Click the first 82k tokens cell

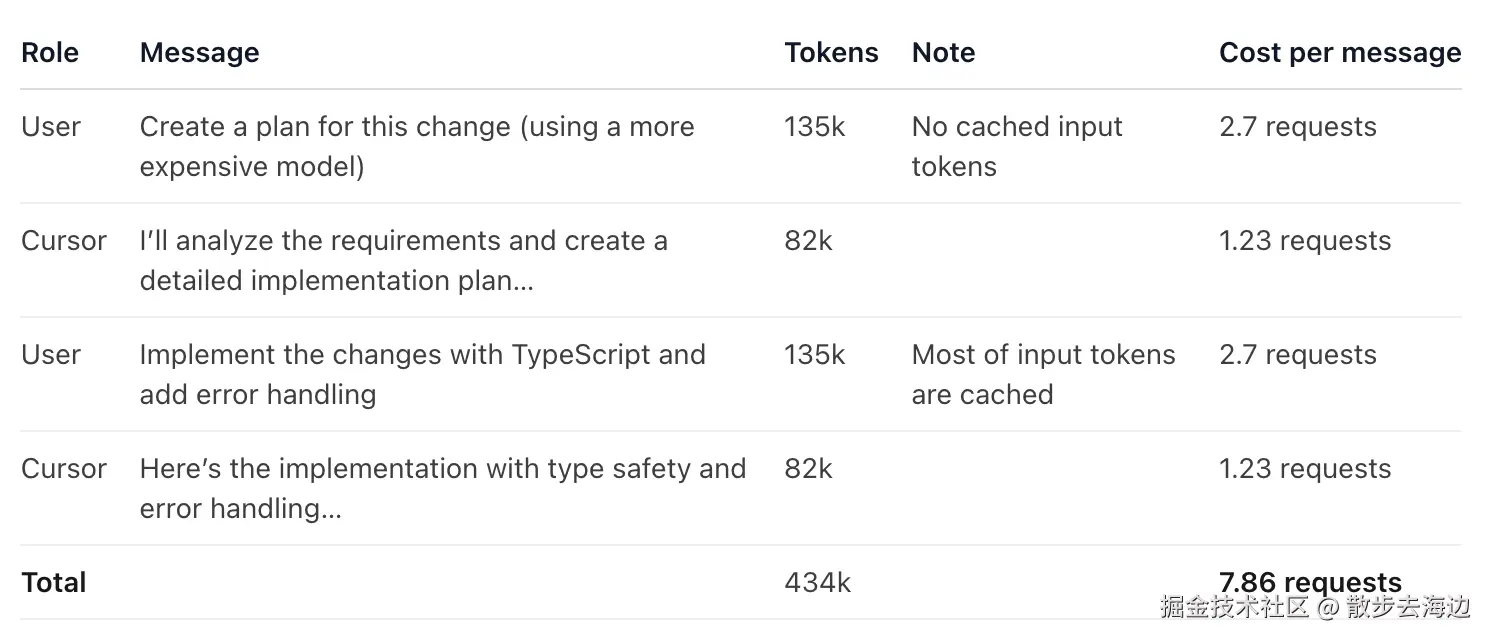coord(808,241)
